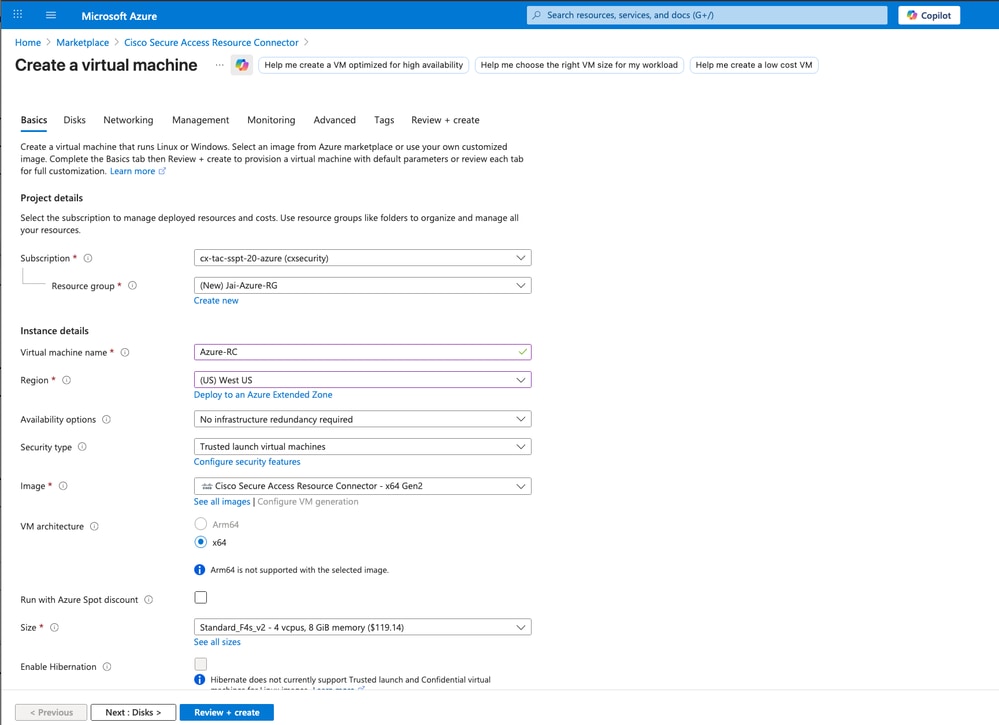
Task: Click the Virtual machine name input field
Action: coord(360,352)
